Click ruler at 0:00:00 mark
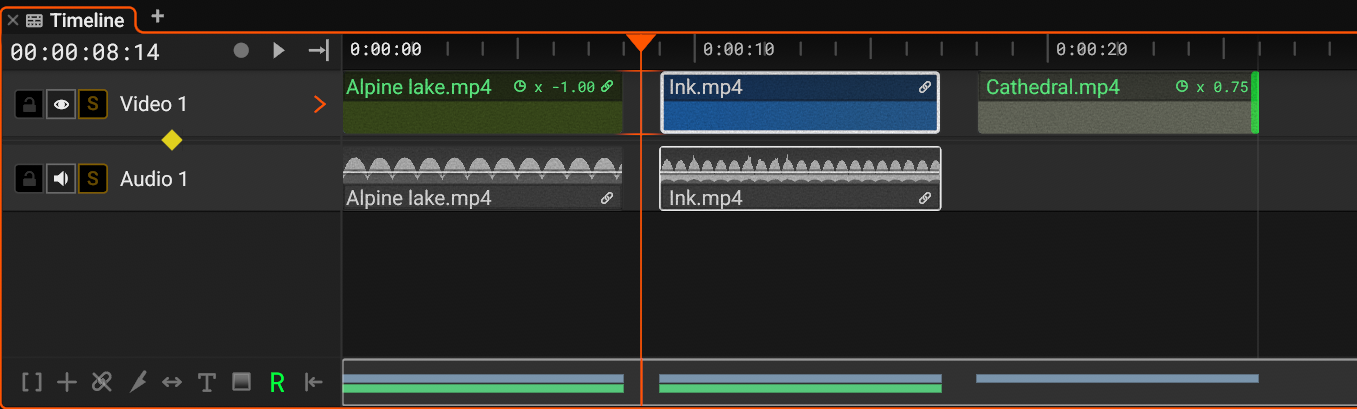Screen dimensions: 1357x409 [x=386, y=49]
